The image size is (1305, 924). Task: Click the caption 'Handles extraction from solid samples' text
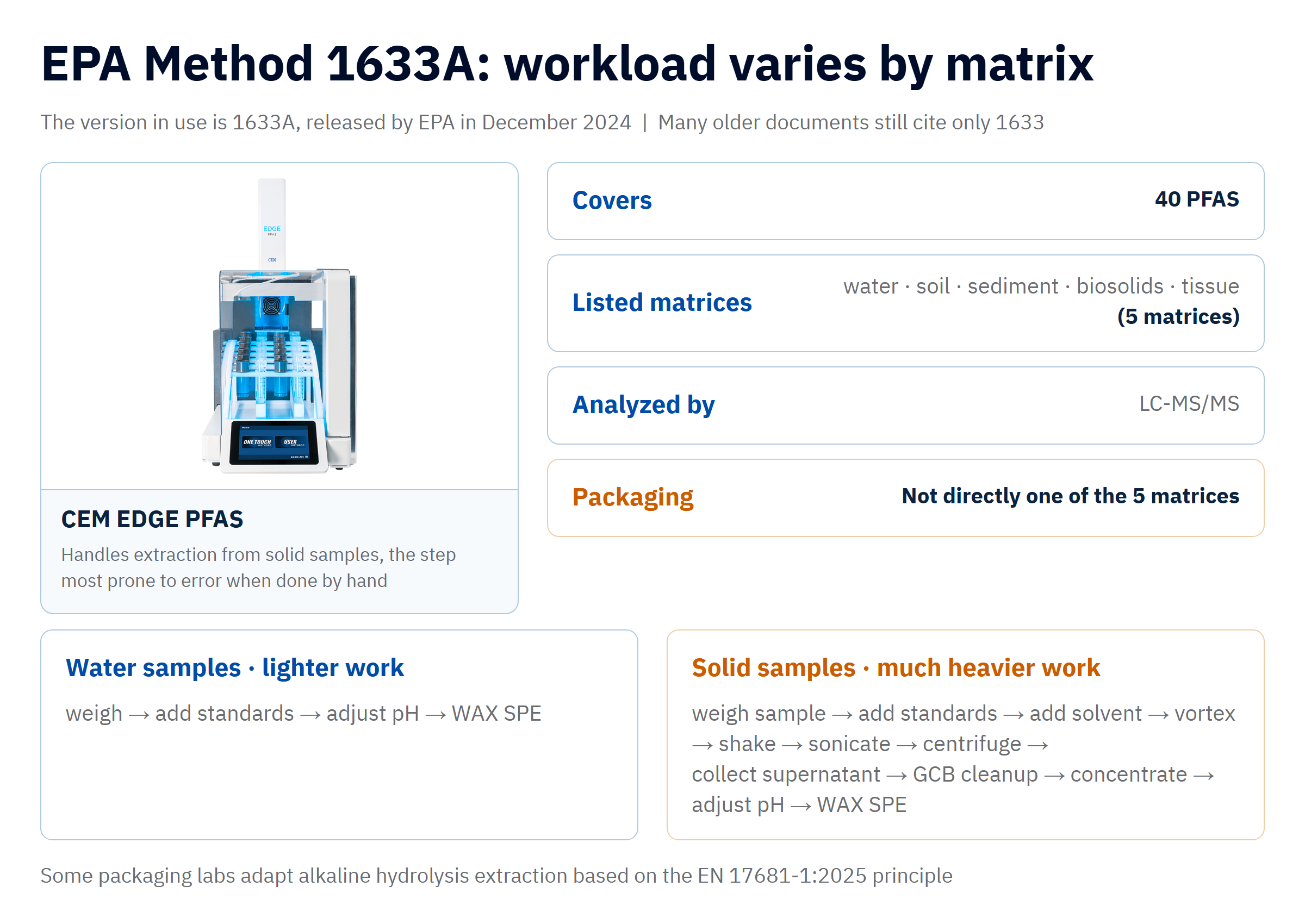(x=258, y=567)
